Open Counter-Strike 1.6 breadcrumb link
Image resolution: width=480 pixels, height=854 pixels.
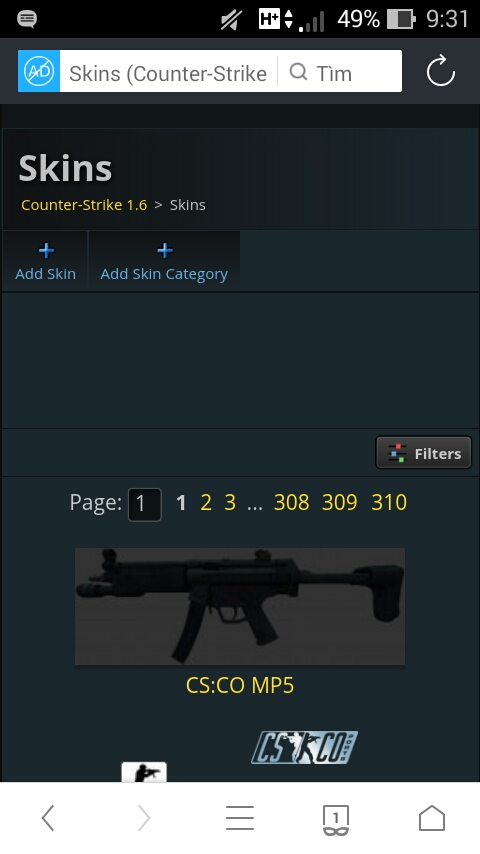coord(84,205)
